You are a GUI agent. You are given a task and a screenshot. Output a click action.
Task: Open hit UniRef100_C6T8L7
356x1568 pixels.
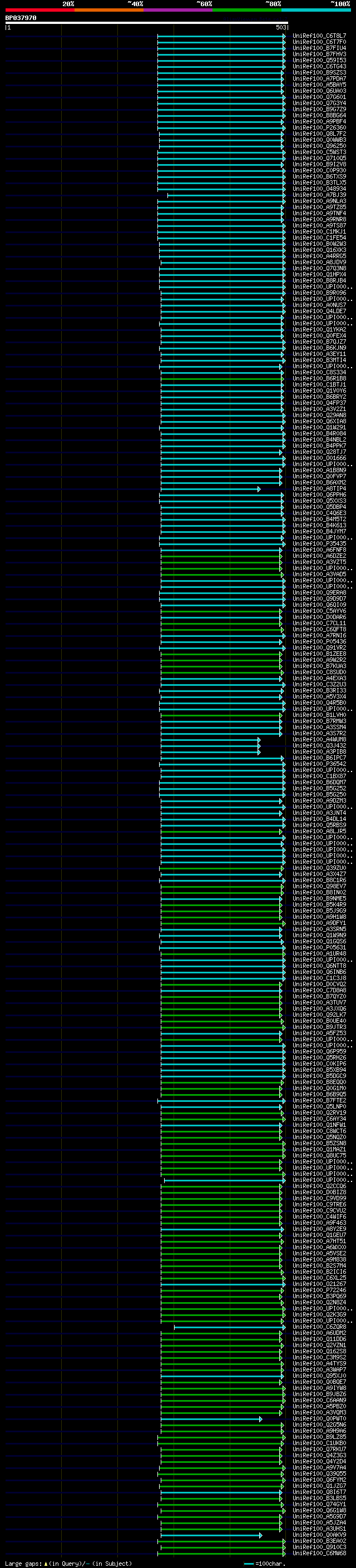[x=319, y=36]
